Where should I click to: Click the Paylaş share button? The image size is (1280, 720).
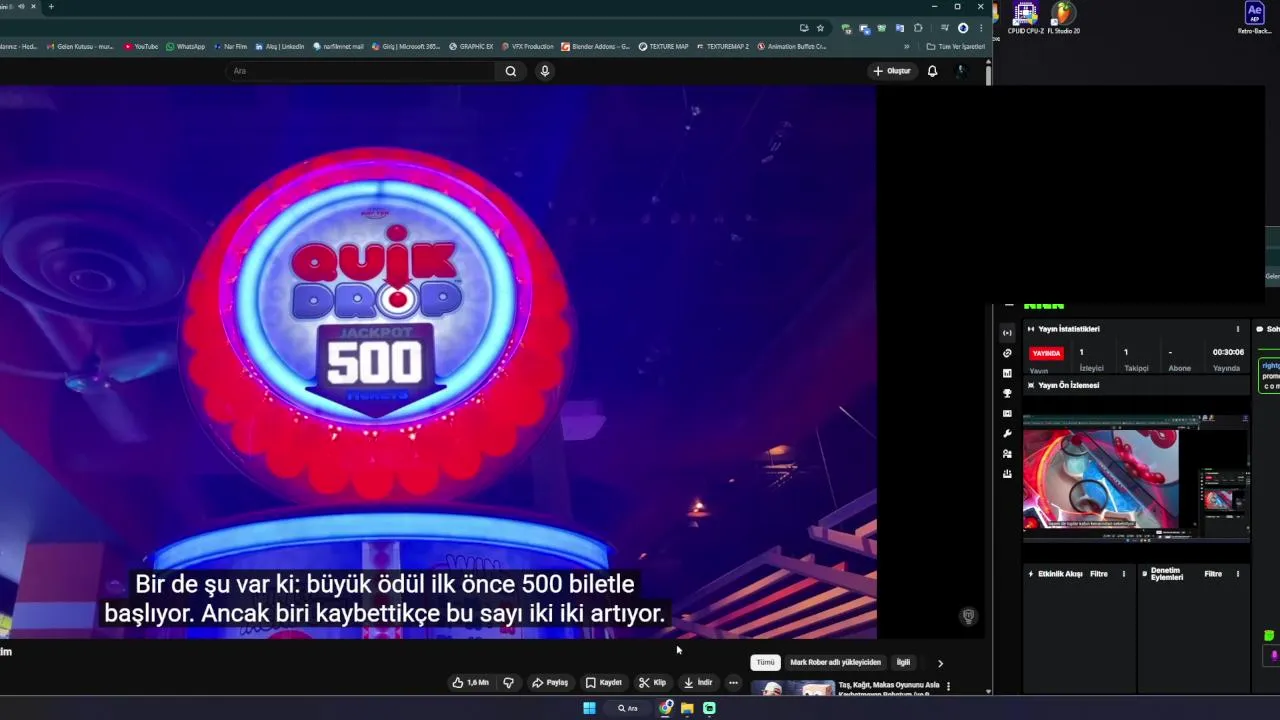pos(550,683)
